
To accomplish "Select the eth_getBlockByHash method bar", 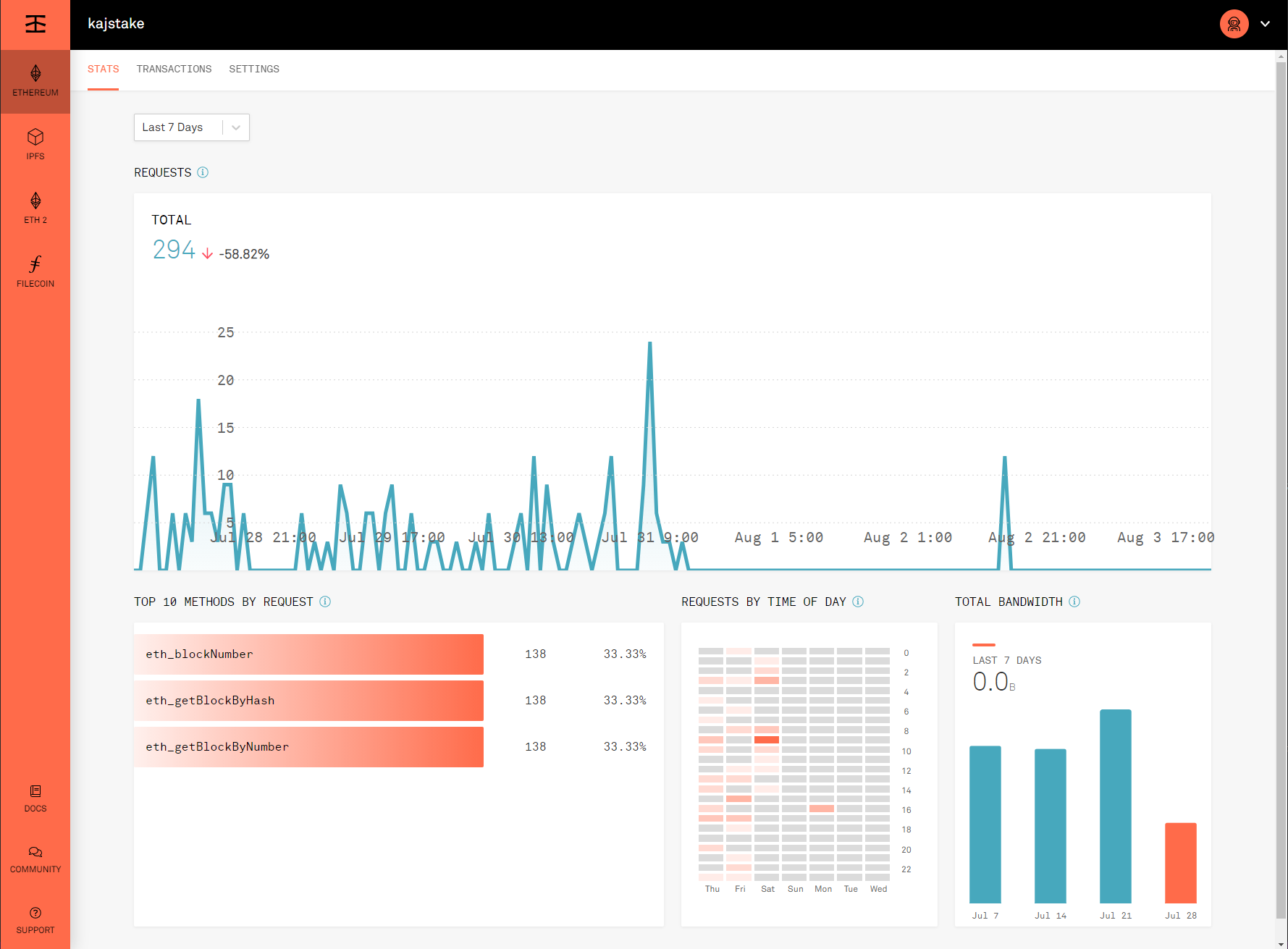I will (x=308, y=701).
